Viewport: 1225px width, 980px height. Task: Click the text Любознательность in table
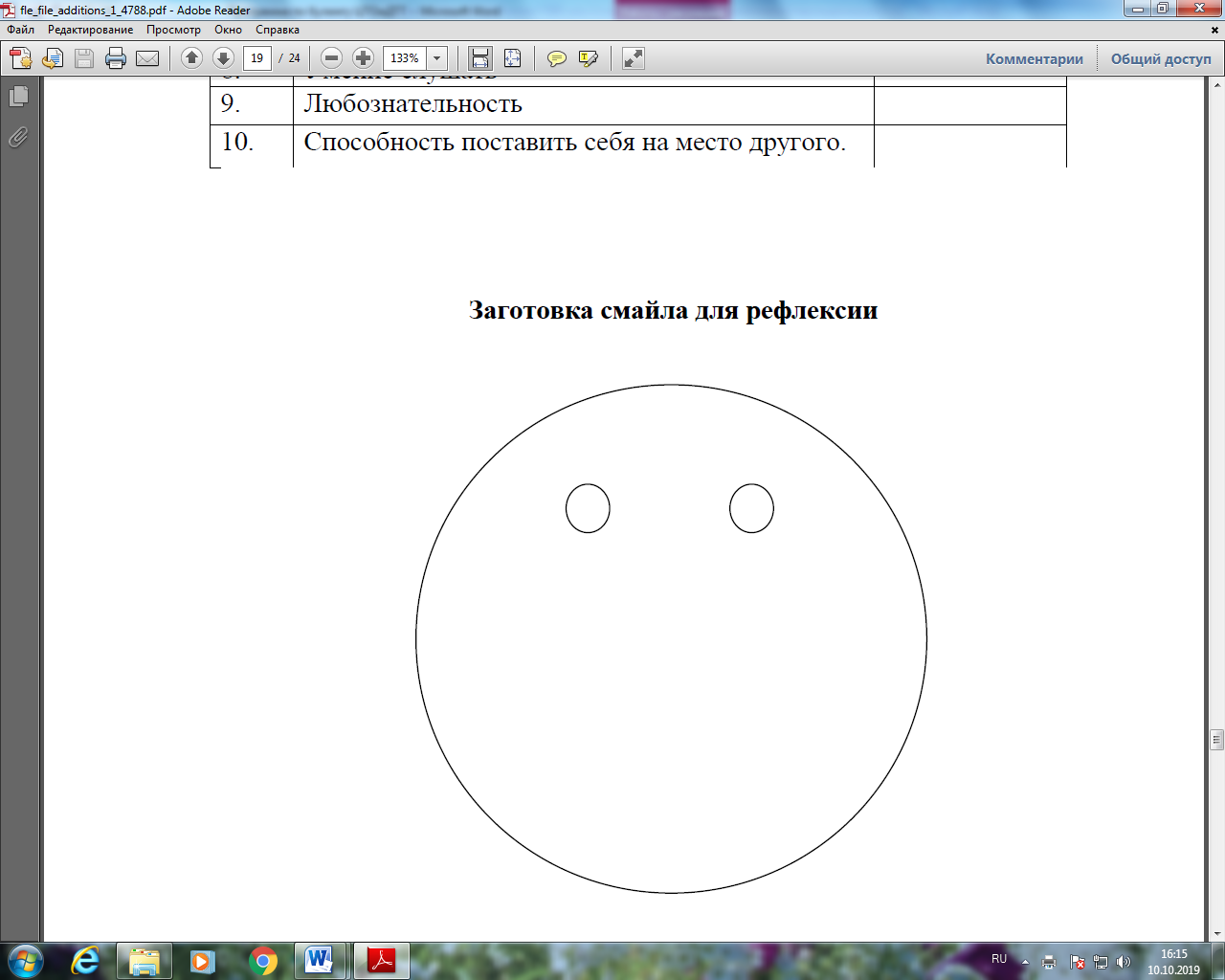(x=412, y=103)
